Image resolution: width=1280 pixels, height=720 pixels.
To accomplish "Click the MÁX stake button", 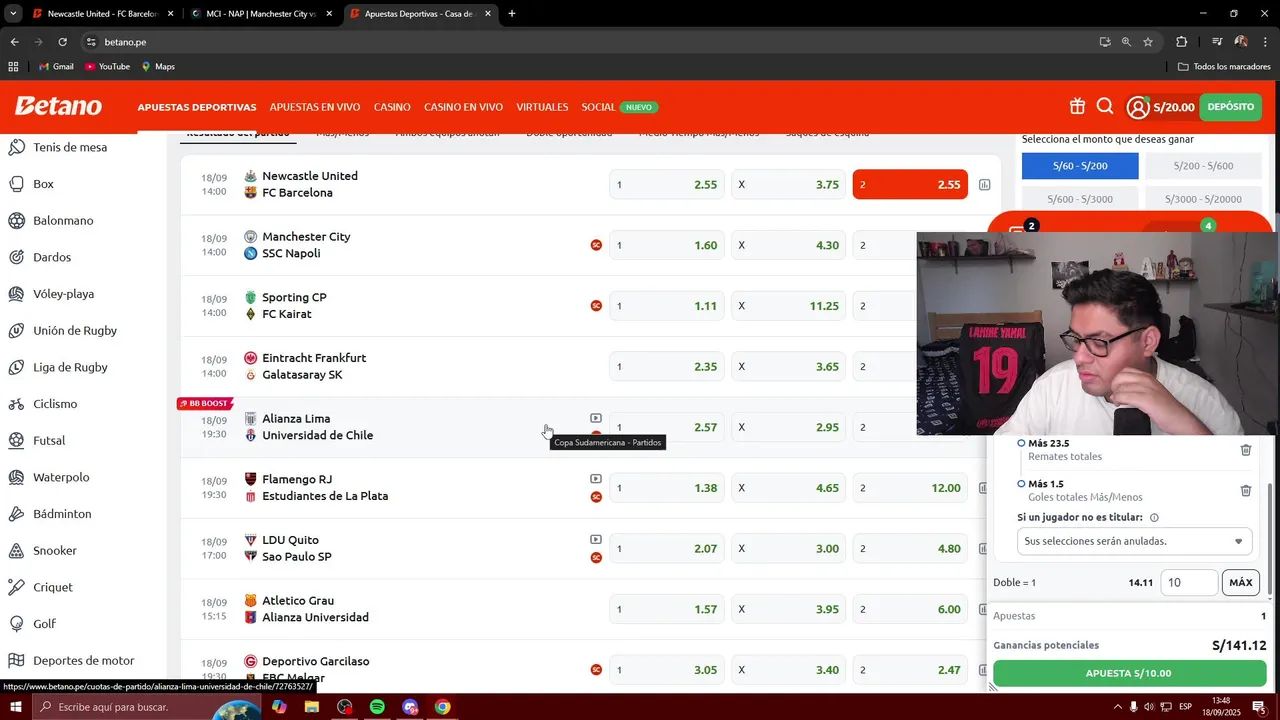I will click(1241, 582).
